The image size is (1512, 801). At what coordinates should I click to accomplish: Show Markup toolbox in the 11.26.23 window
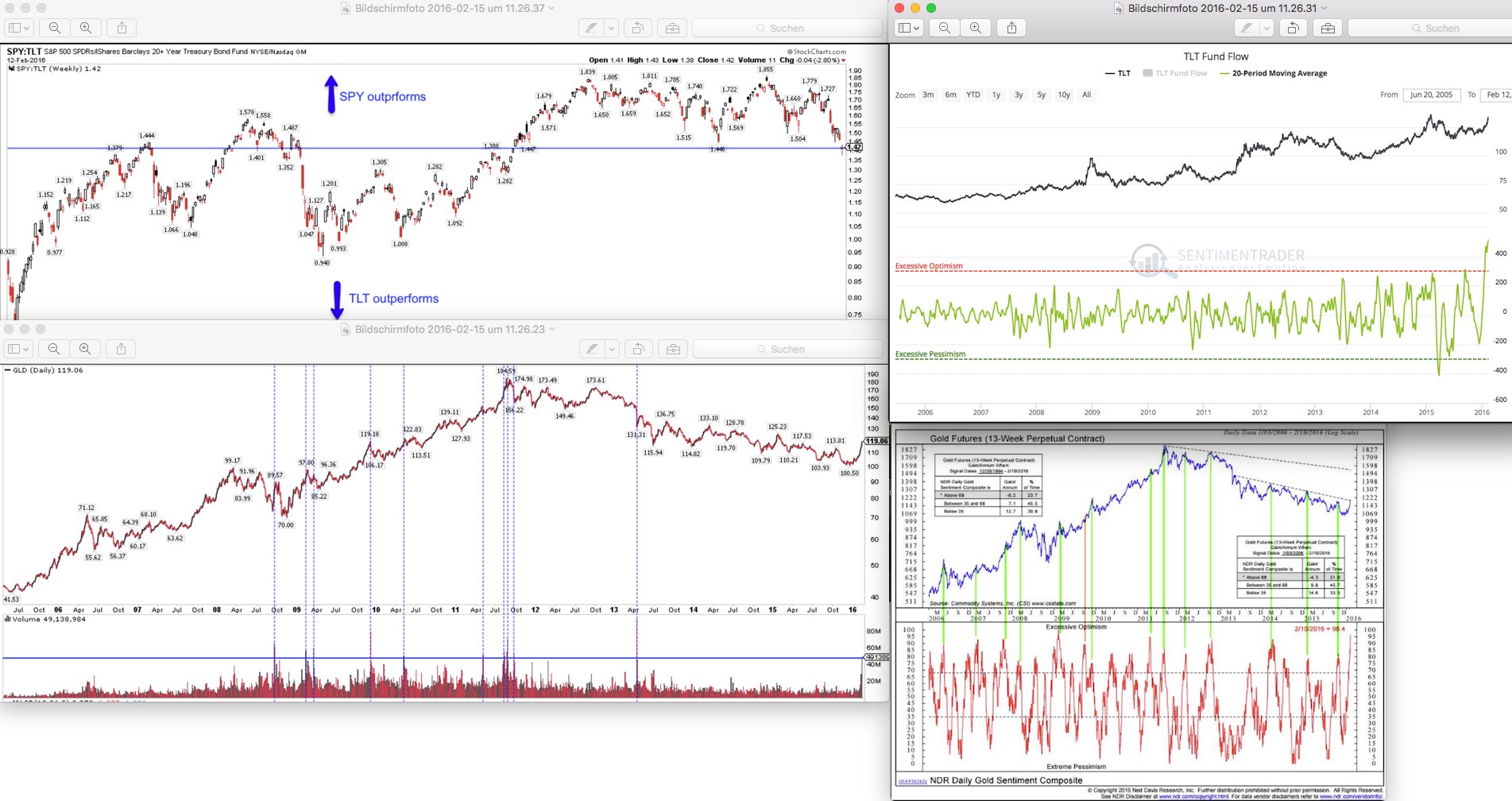coord(673,349)
